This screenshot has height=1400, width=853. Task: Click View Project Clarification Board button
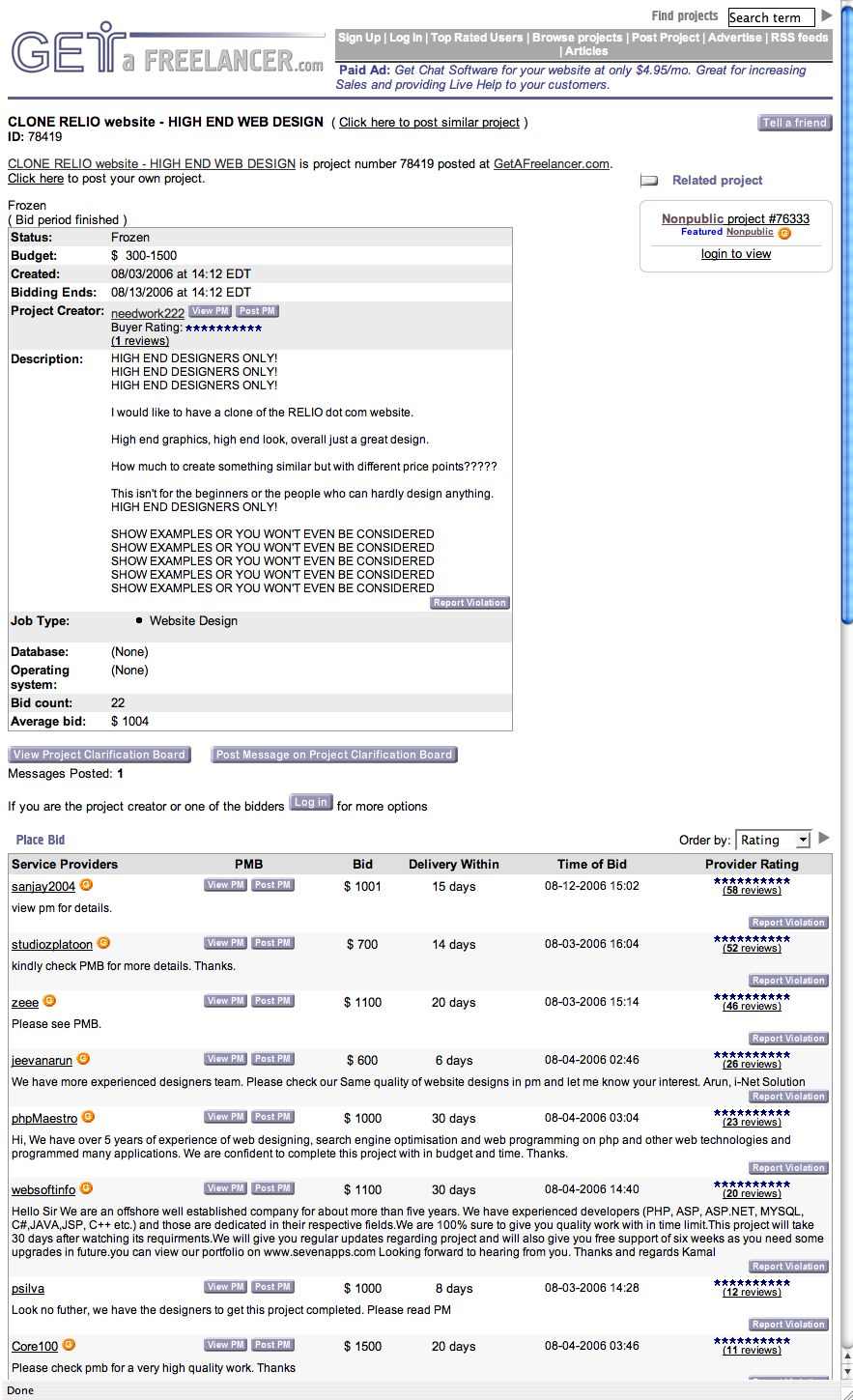tap(100, 755)
